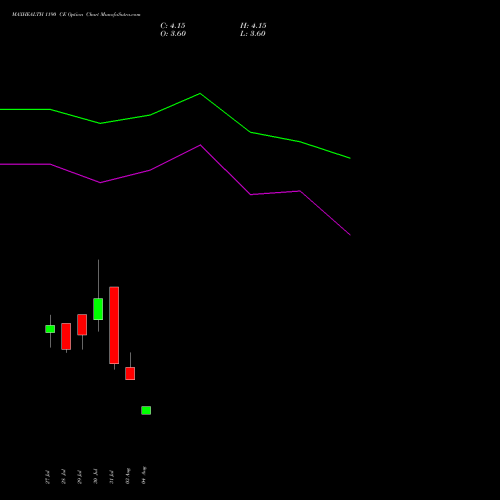Select the green candle with the tall upper wick
500x500 pixels.
point(98,309)
